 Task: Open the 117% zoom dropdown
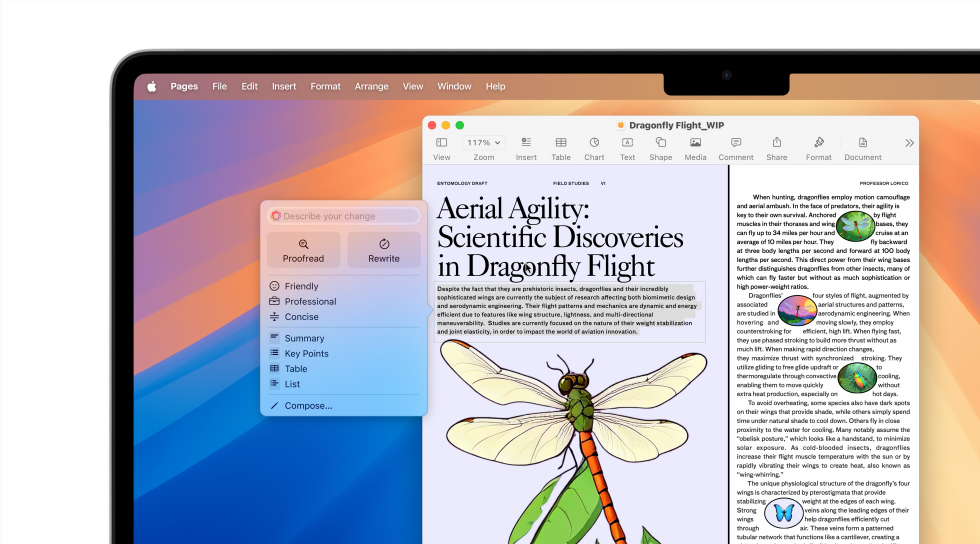[x=484, y=143]
